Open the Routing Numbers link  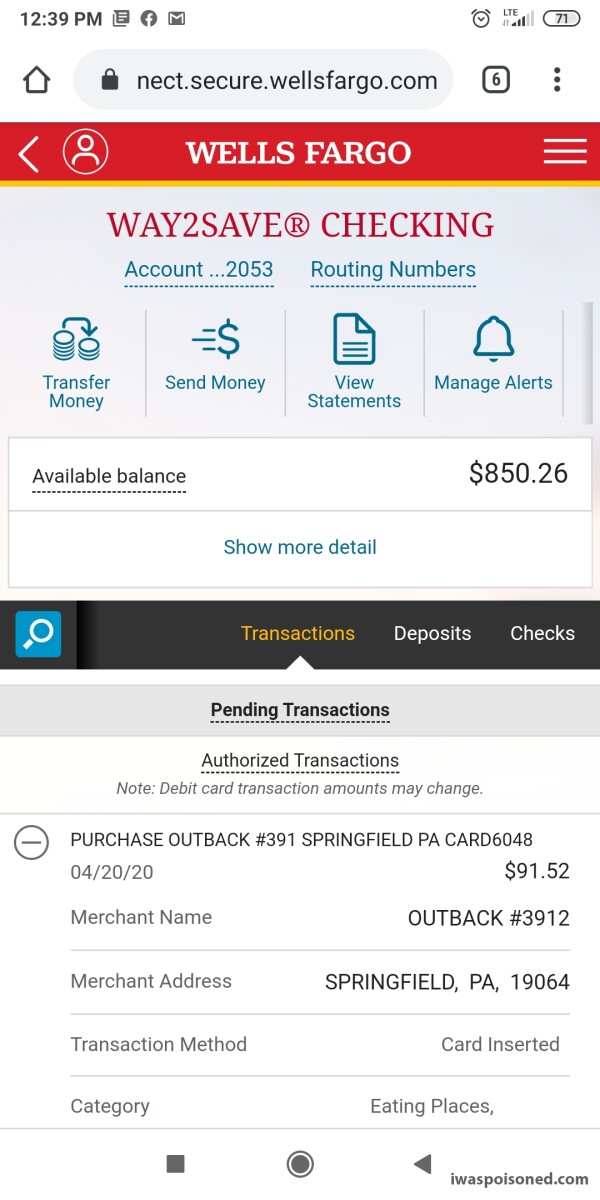coord(393,270)
